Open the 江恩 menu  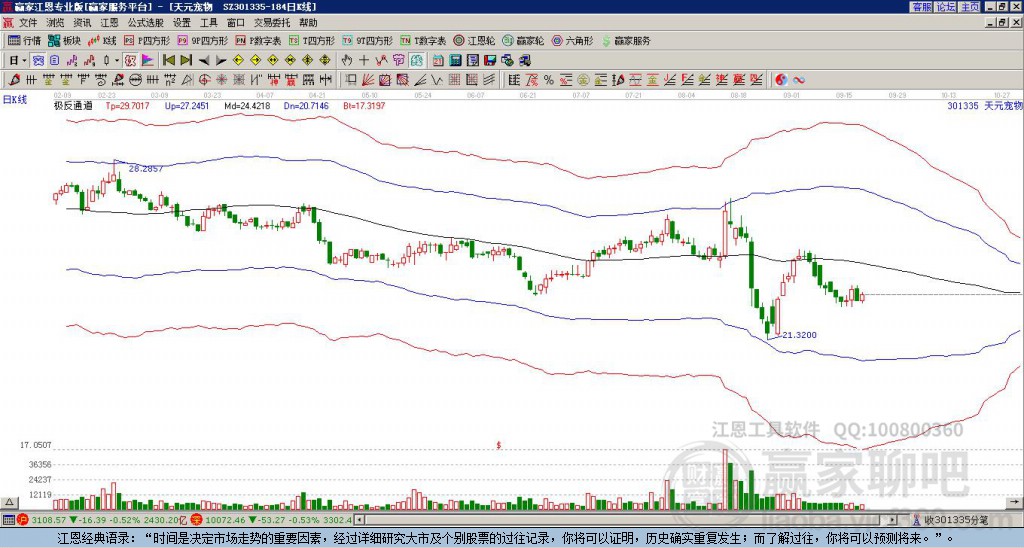(109, 23)
